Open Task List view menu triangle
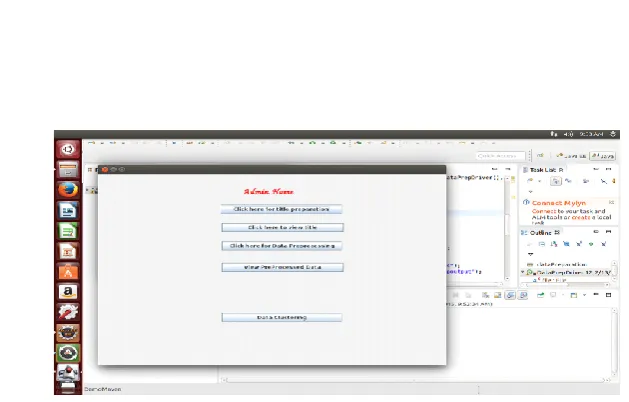629x402 pixels. (530, 192)
